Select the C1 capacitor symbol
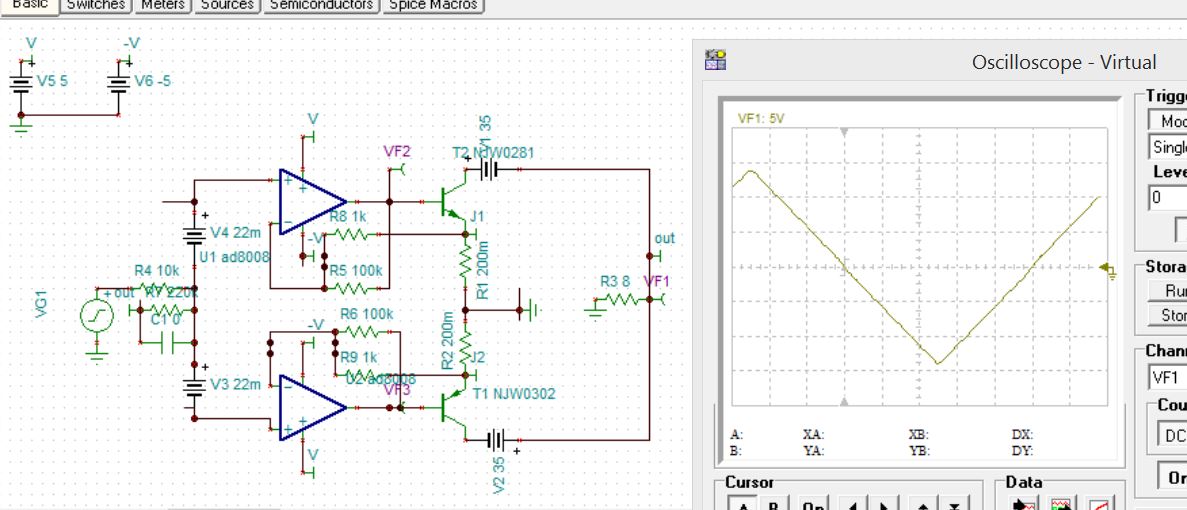The width and height of the screenshot is (1187, 510). pos(168,342)
